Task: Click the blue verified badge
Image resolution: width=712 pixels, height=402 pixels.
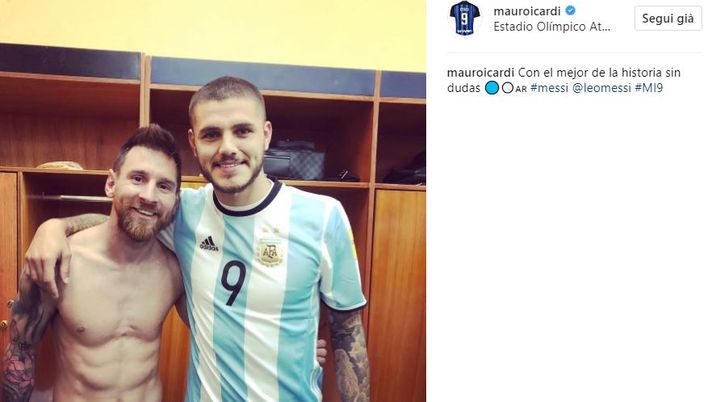Action: [x=570, y=11]
